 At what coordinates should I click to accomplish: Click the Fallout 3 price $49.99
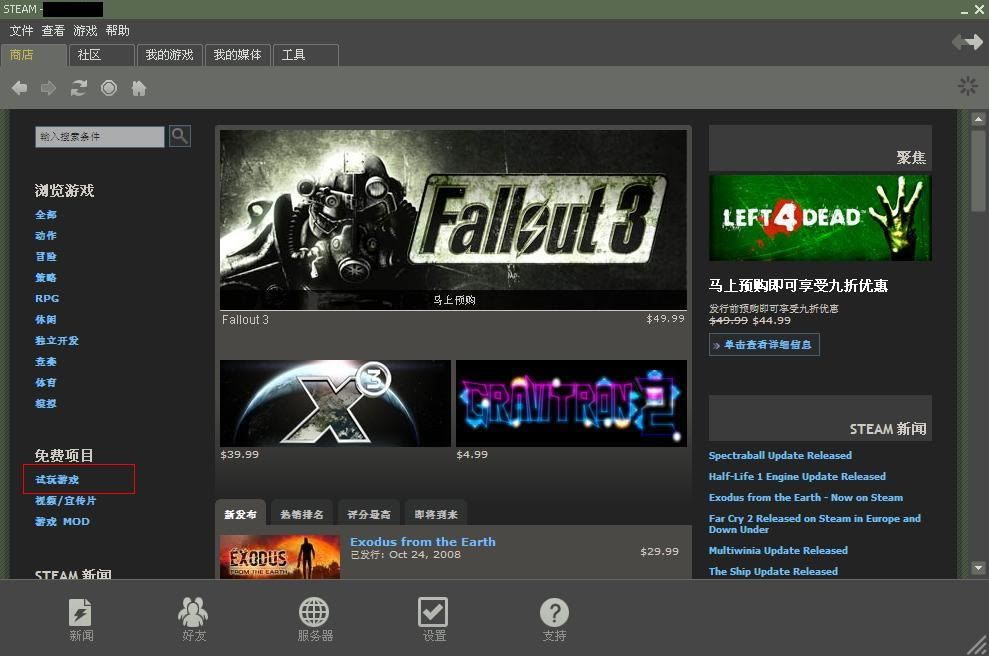coord(665,319)
